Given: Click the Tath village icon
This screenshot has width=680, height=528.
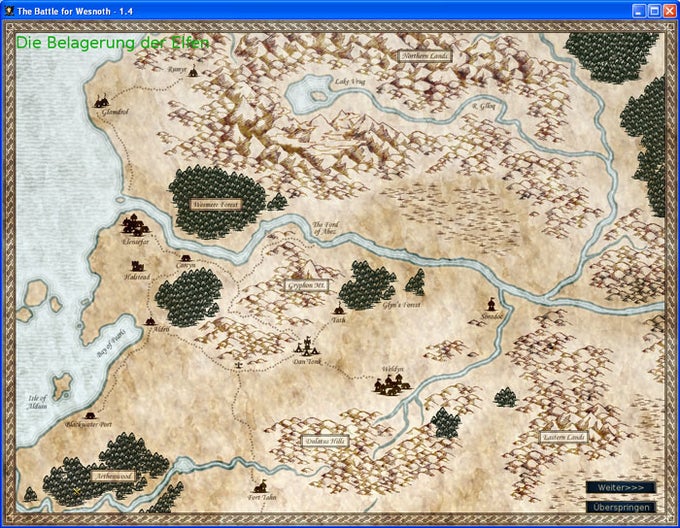Looking at the screenshot, I should [339, 309].
